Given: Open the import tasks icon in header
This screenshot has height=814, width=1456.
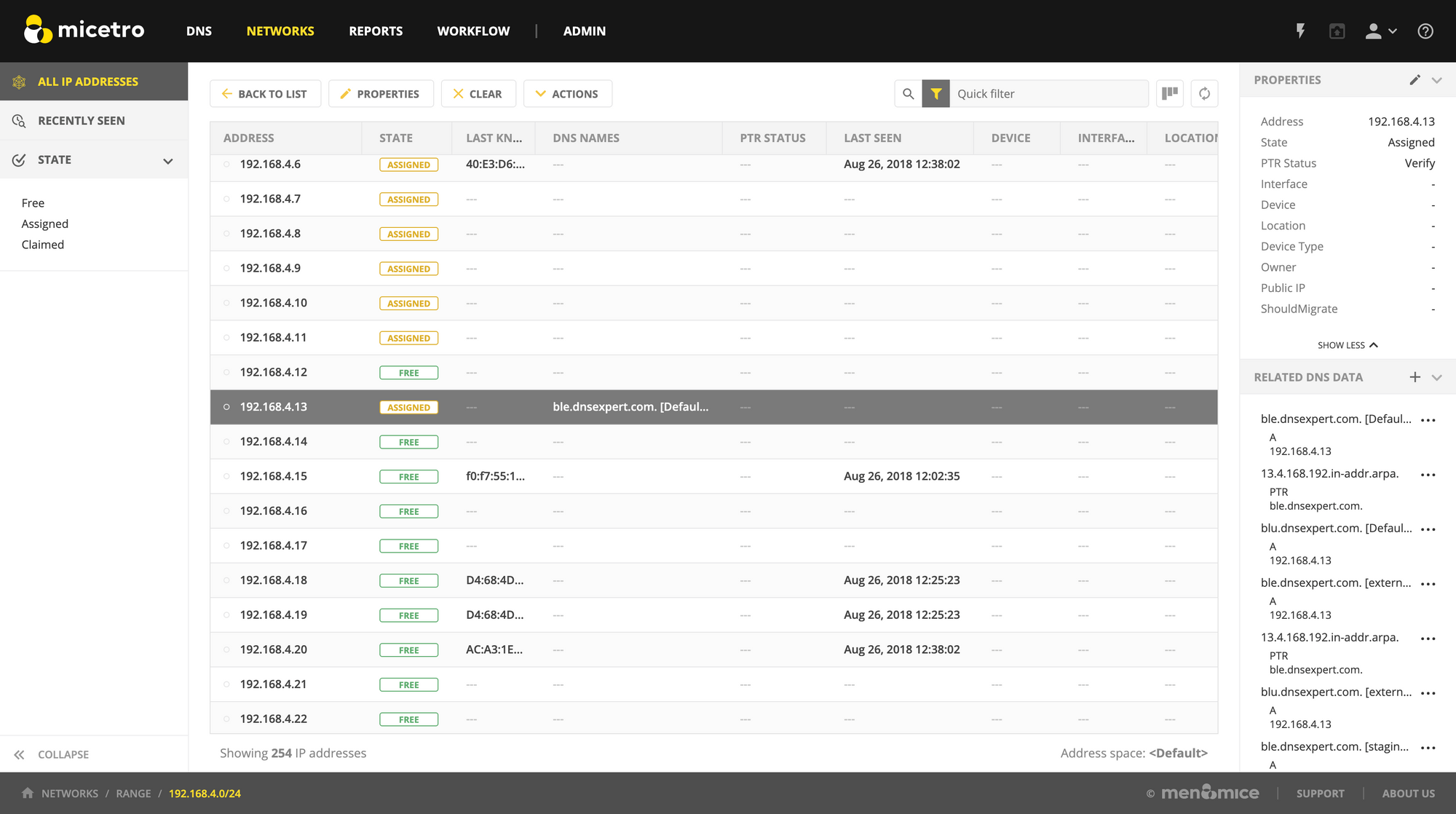Looking at the screenshot, I should click(x=1337, y=31).
